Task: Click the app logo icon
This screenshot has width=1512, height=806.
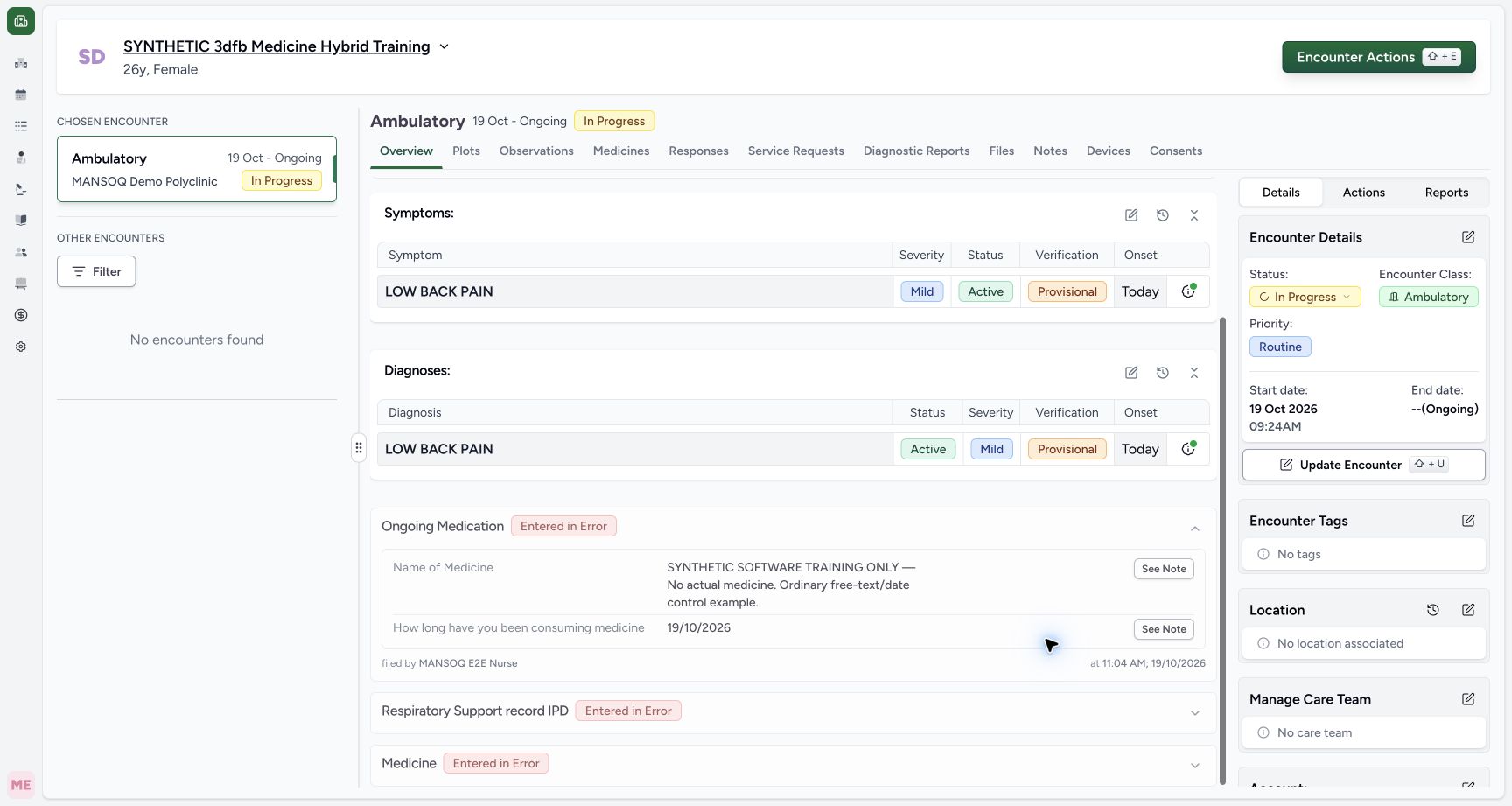Action: [x=21, y=21]
